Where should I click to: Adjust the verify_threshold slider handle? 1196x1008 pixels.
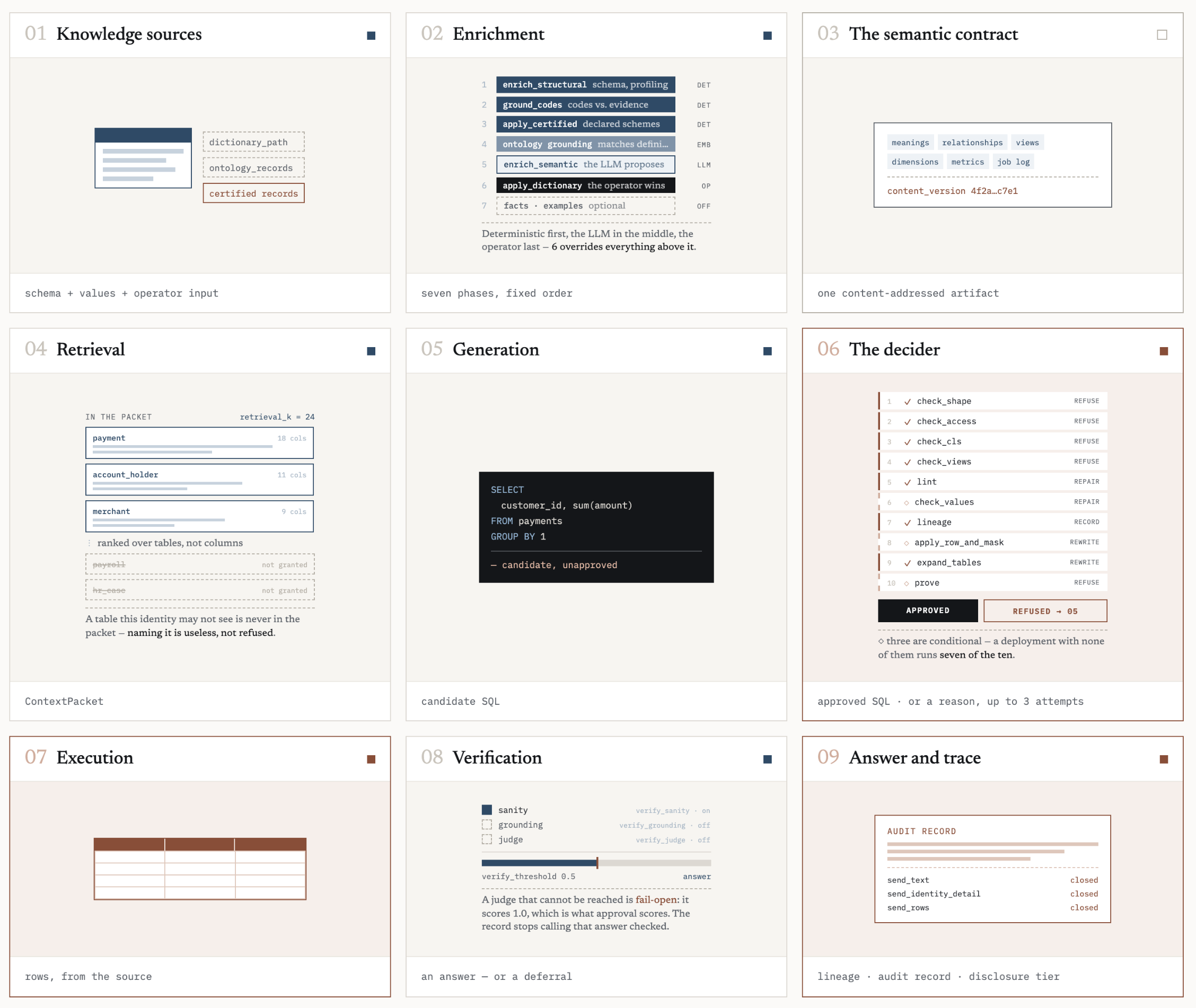click(x=597, y=863)
